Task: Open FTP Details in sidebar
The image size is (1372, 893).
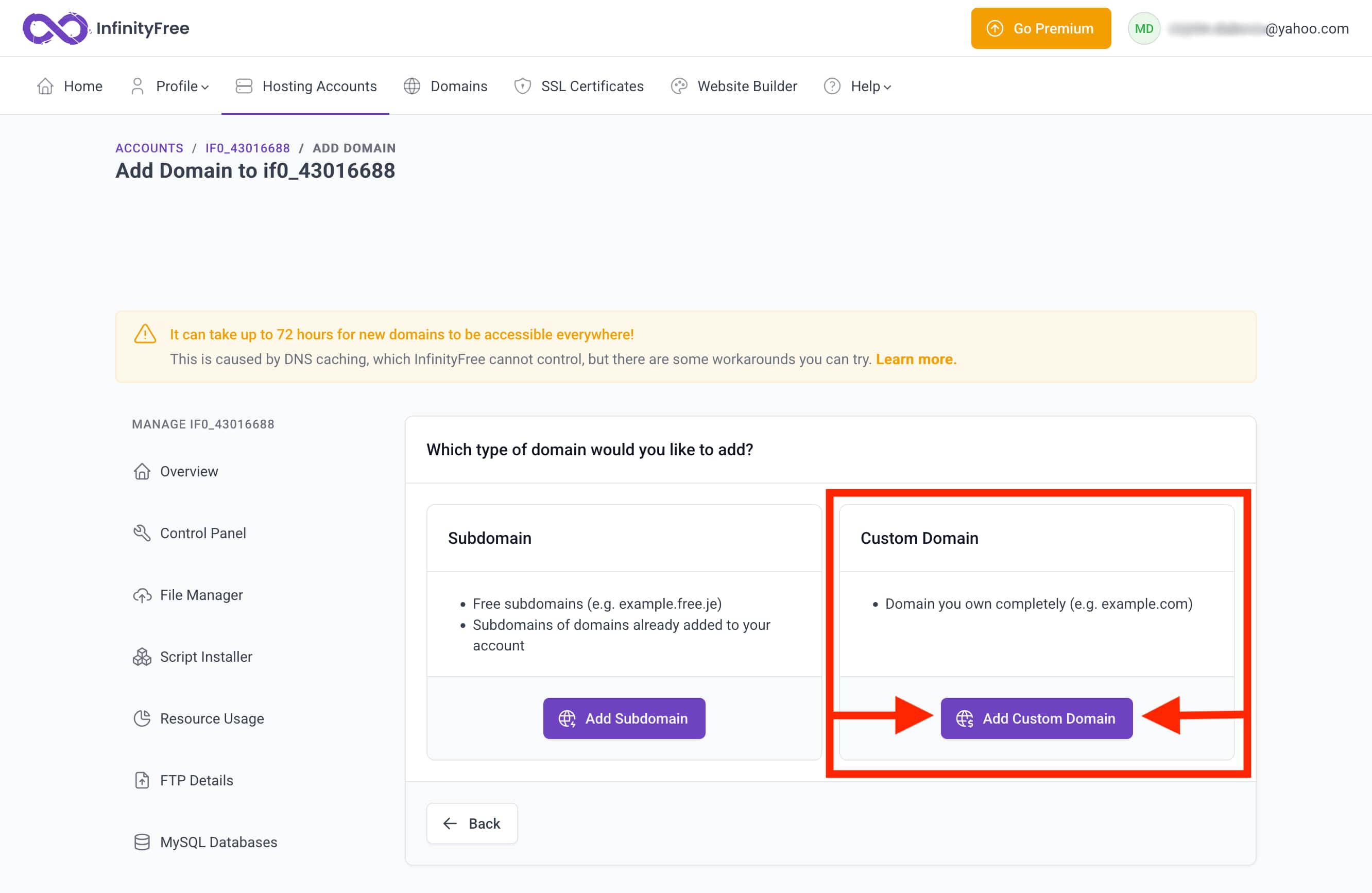Action: pos(184,780)
